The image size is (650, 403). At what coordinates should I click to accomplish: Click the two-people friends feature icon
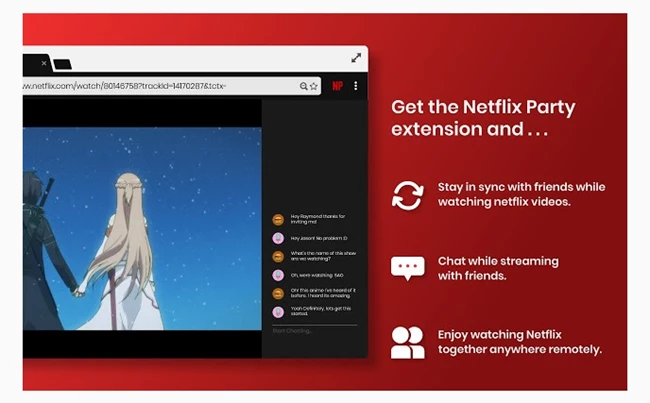[407, 342]
